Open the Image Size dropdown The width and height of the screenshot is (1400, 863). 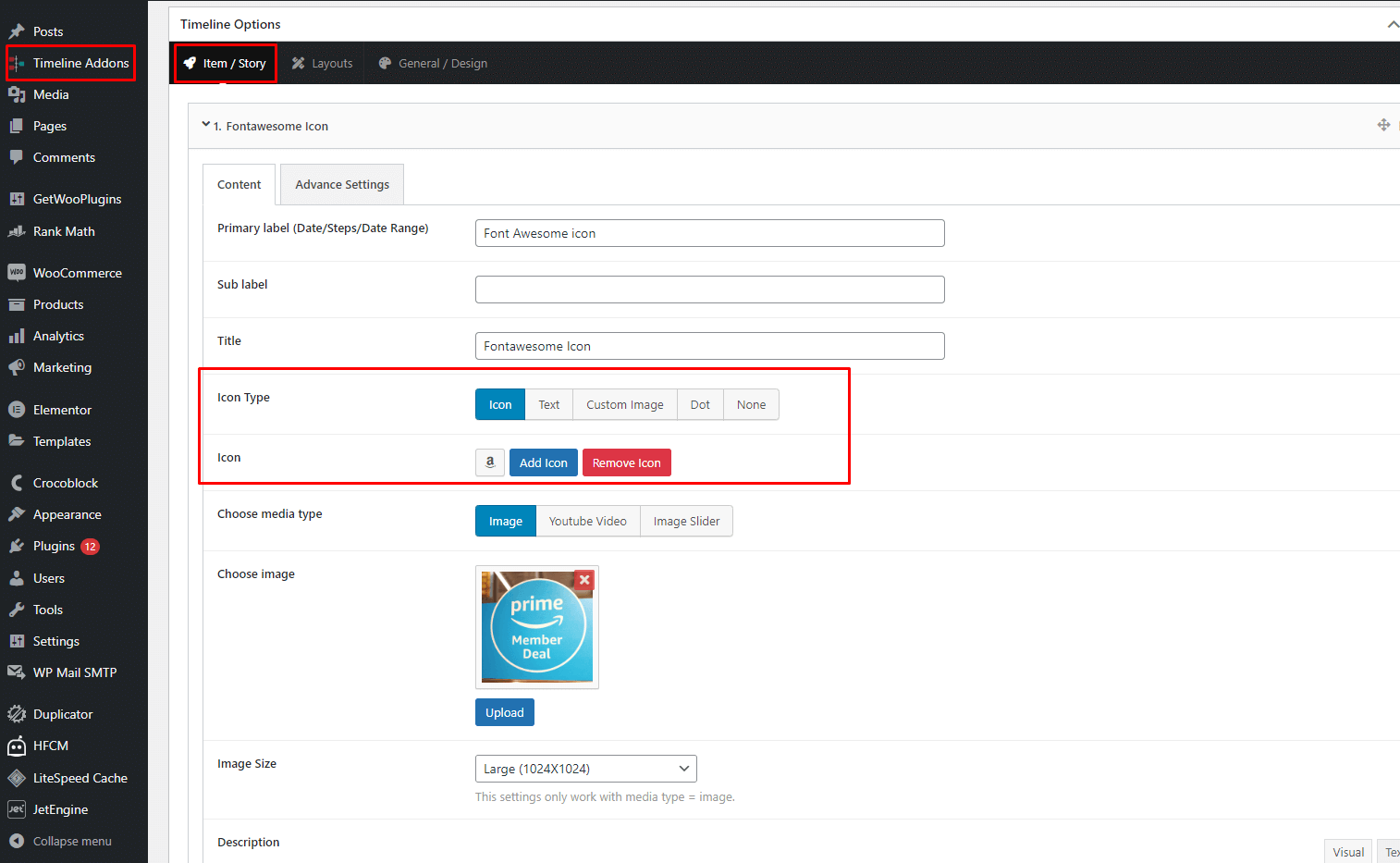[x=585, y=769]
